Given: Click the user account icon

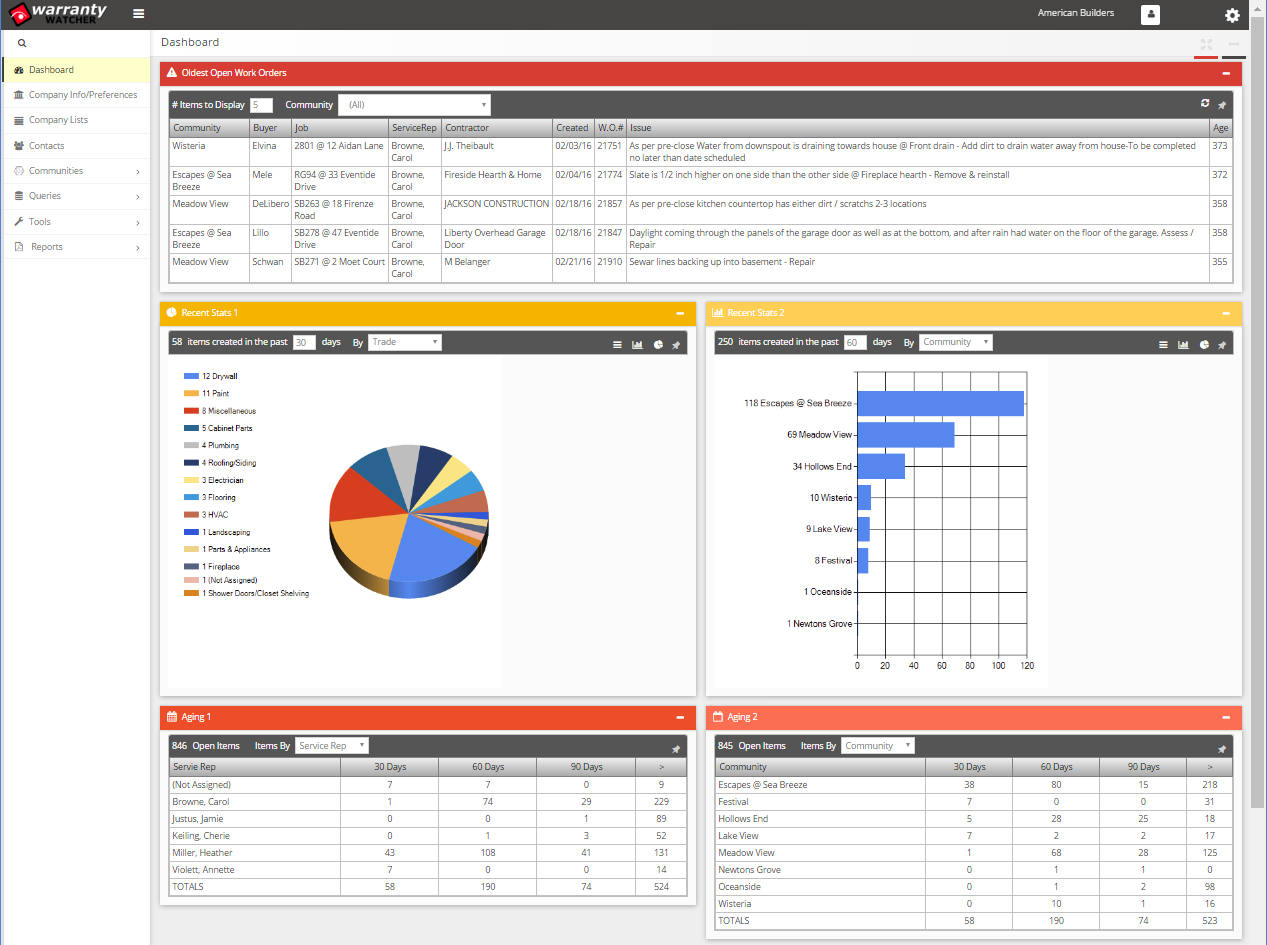Looking at the screenshot, I should coord(1150,14).
